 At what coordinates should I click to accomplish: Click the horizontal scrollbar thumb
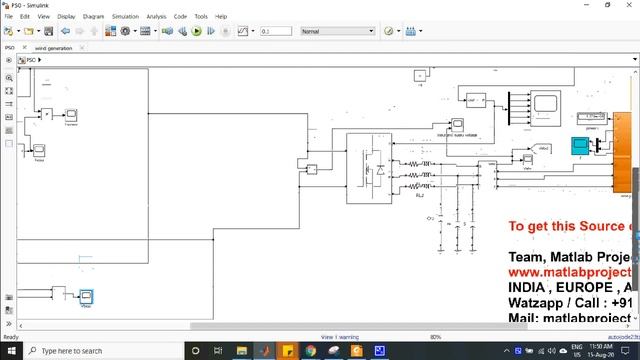click(358, 326)
